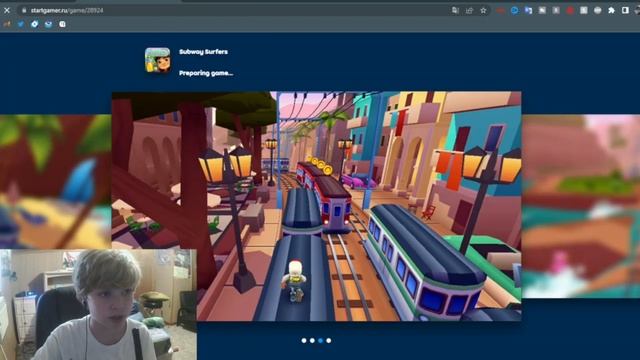Image resolution: width=640 pixels, height=360 pixels.
Task: Open the white square bookmark icon
Action: (62, 24)
